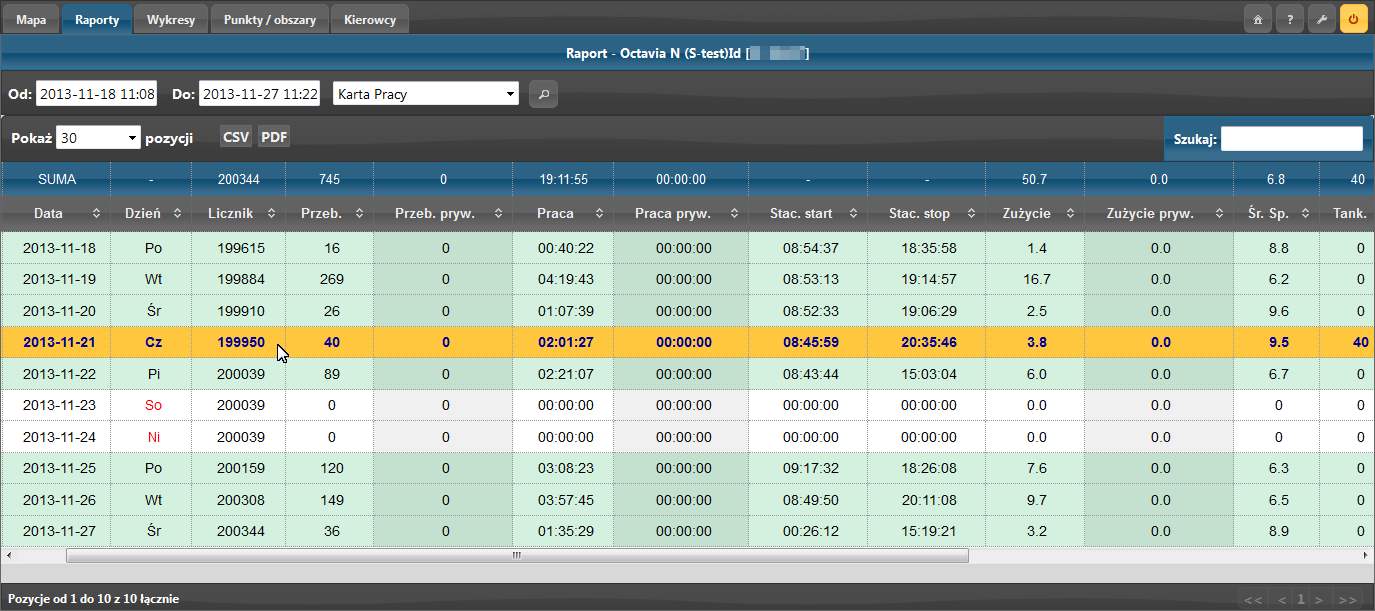The width and height of the screenshot is (1375, 611).
Task: Click the horizontal table scrollbar
Action: click(x=517, y=555)
